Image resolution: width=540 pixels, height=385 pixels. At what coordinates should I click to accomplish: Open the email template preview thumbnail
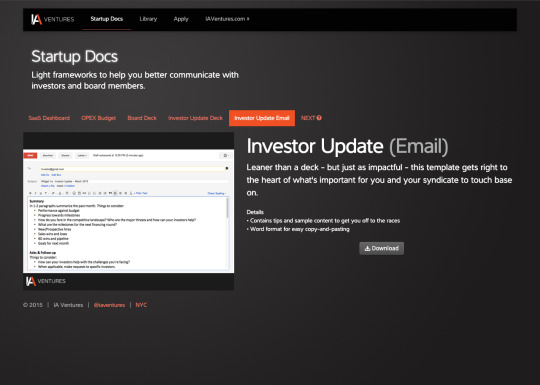pos(128,211)
